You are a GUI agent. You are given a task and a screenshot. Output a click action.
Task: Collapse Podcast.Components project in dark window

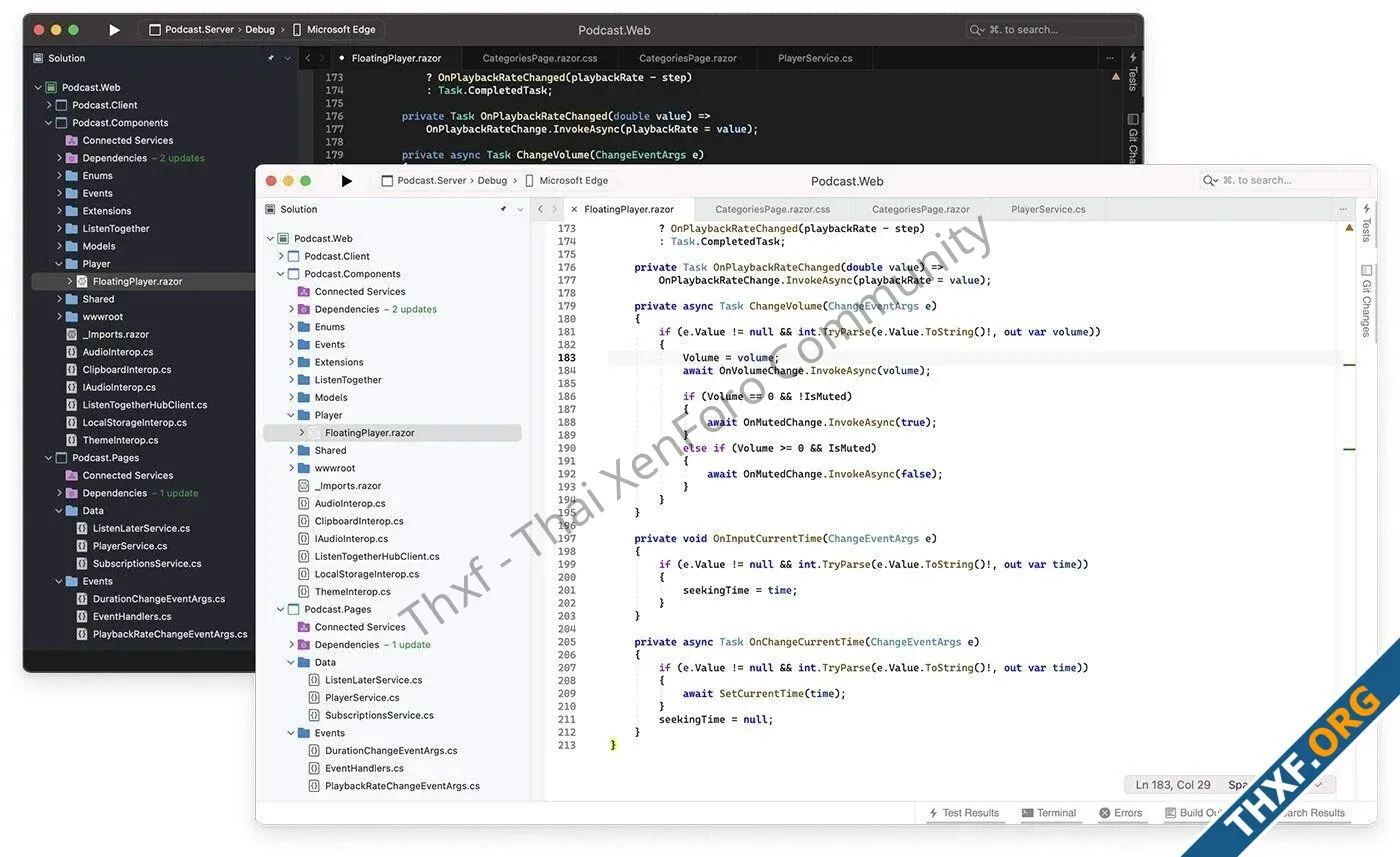click(48, 123)
